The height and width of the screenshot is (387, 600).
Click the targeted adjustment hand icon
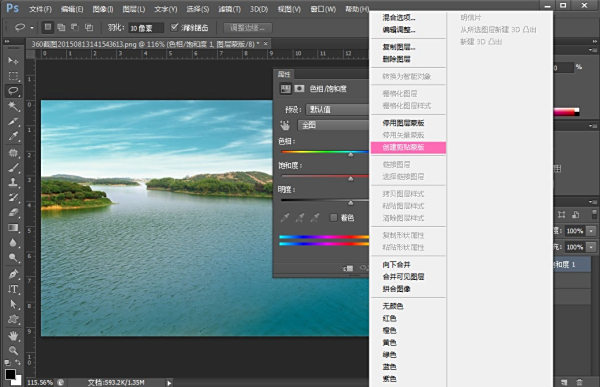[x=285, y=125]
